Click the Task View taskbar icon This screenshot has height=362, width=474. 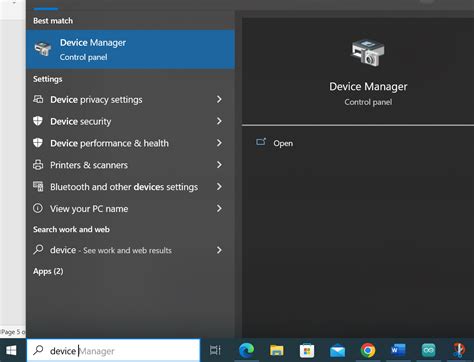point(215,350)
